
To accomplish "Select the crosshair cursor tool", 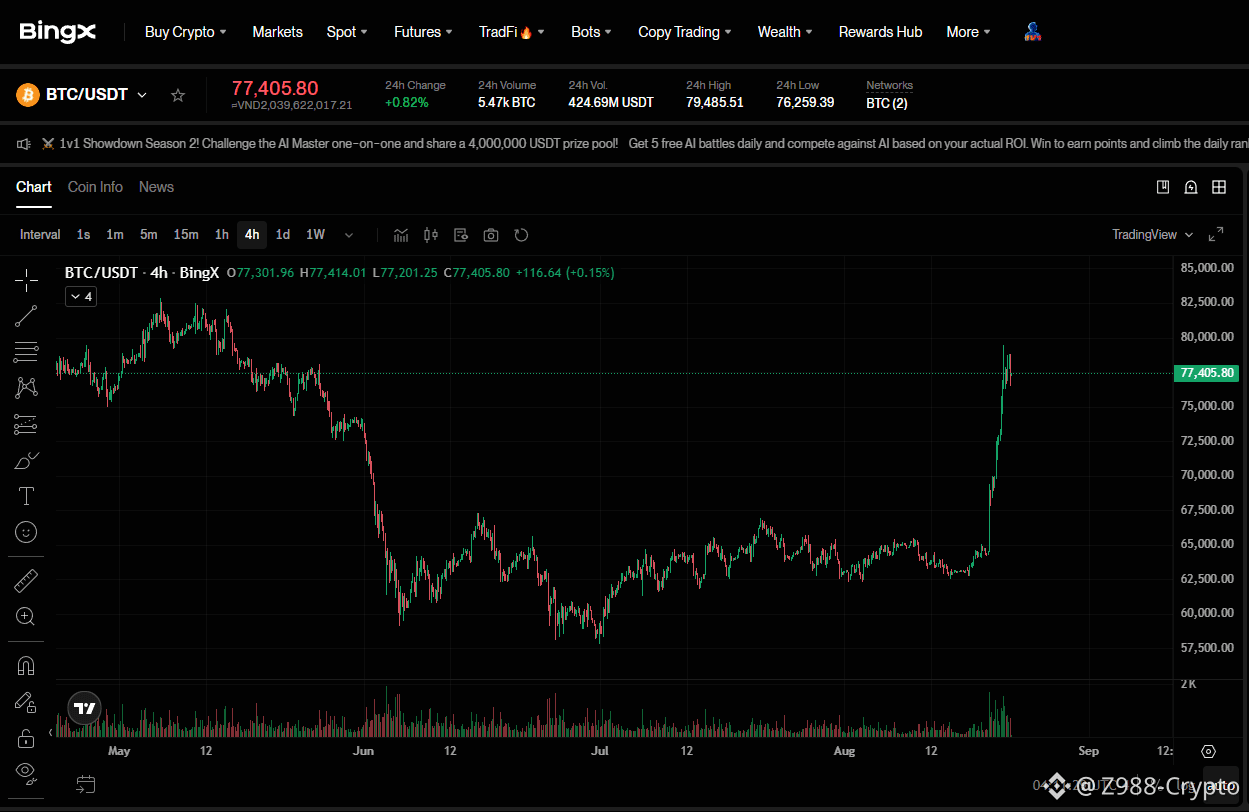I will click(26, 280).
